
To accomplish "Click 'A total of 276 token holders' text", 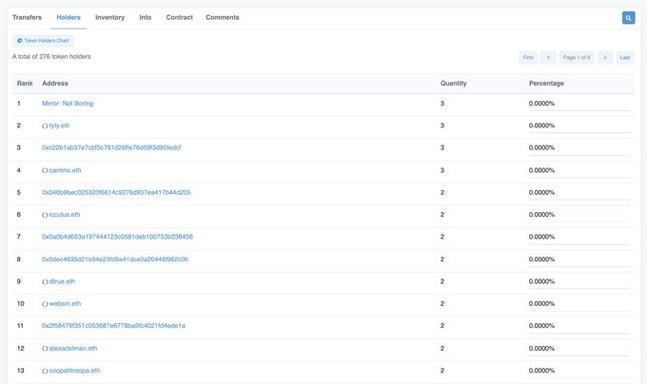I will point(52,57).
